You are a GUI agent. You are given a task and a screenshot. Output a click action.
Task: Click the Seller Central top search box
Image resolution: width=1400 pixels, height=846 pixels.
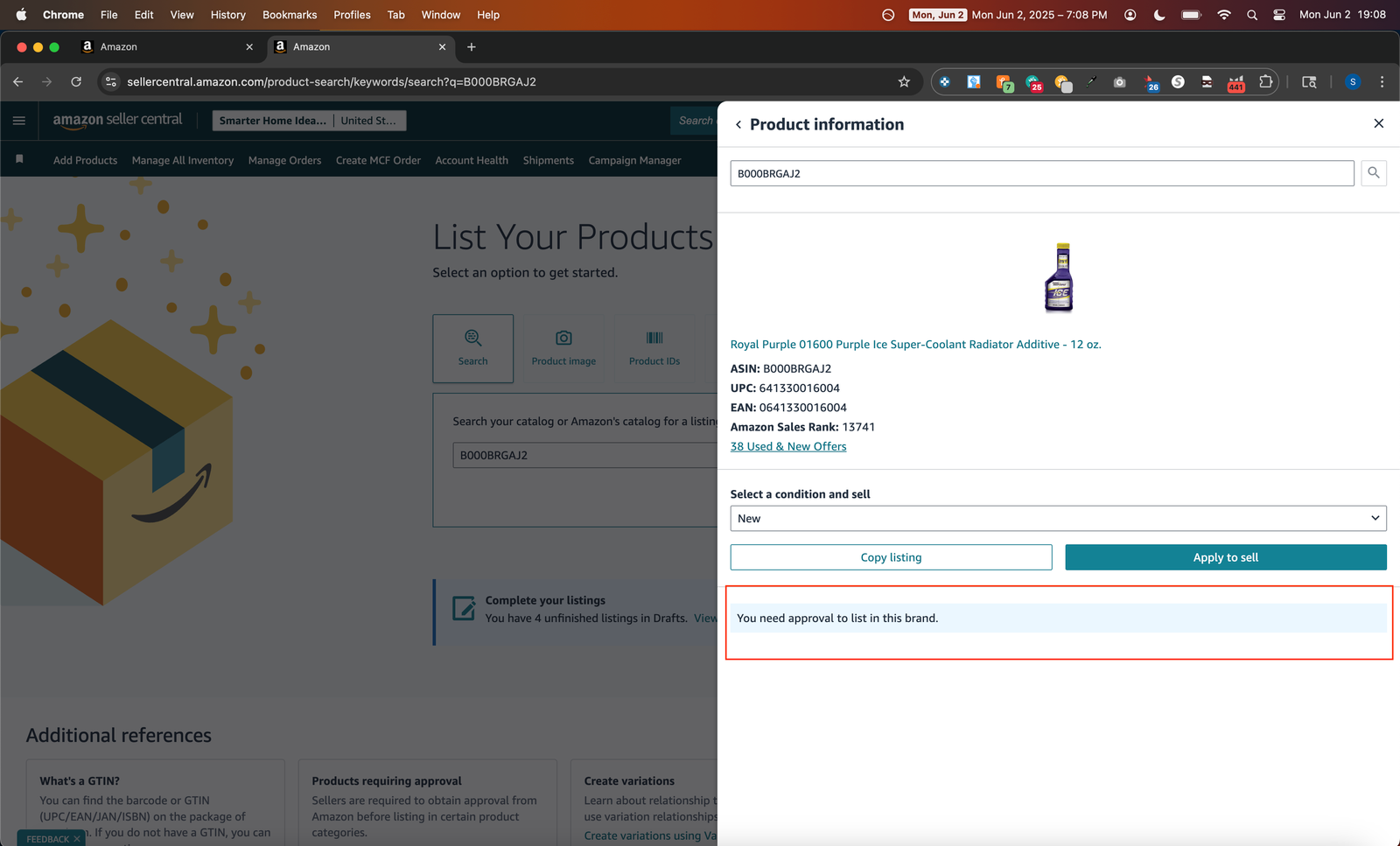[x=696, y=121]
